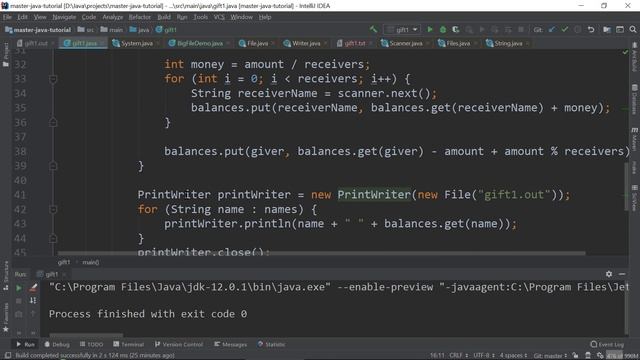
Task: Click the Build project hammer icon
Action: pyautogui.click(x=373, y=29)
